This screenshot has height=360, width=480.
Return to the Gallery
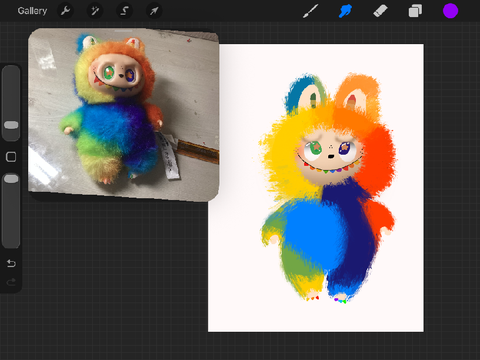[32, 11]
